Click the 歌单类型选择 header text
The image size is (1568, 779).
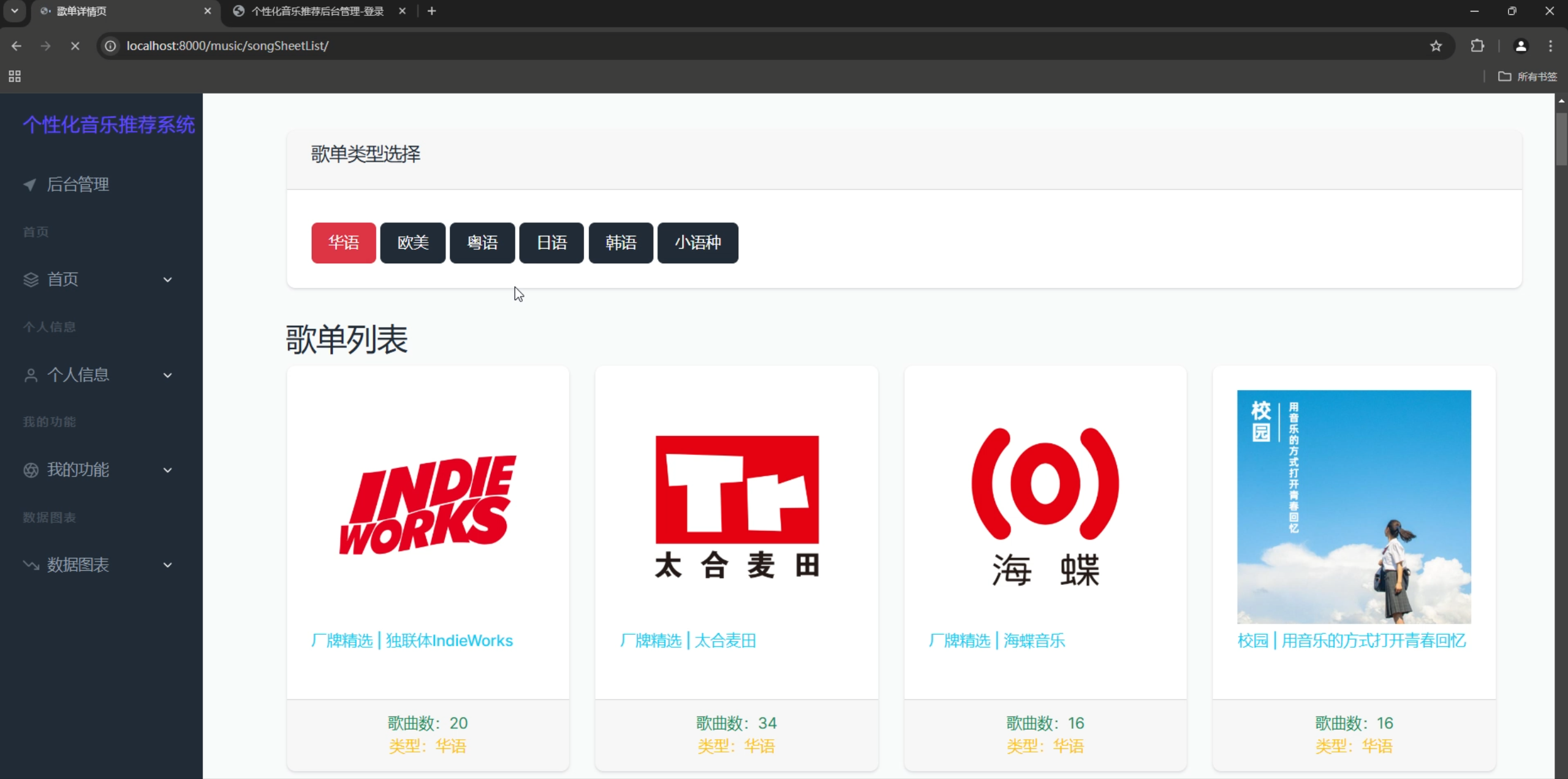(366, 154)
